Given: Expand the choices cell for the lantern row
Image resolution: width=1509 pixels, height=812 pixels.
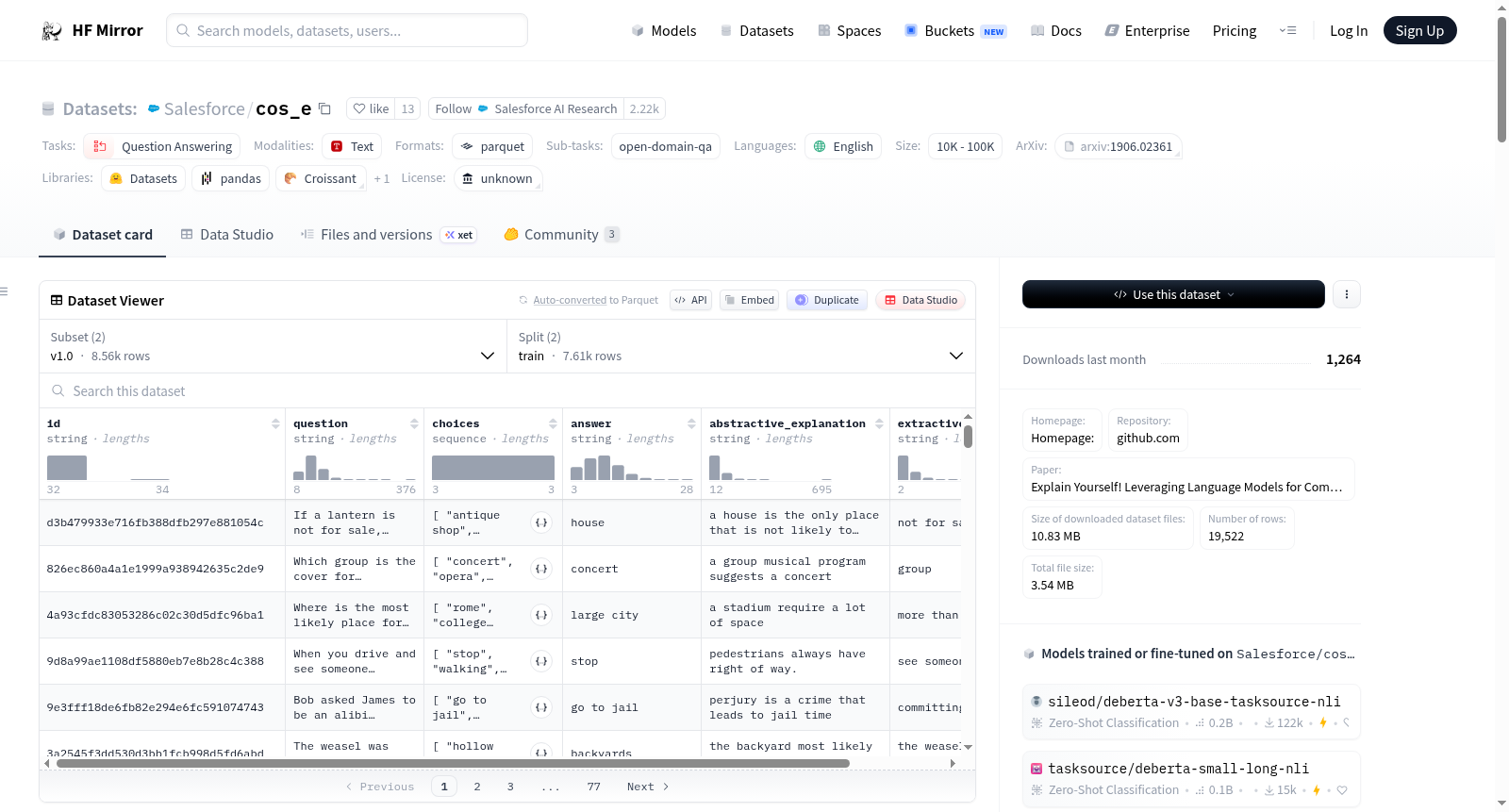Looking at the screenshot, I should (x=541, y=522).
